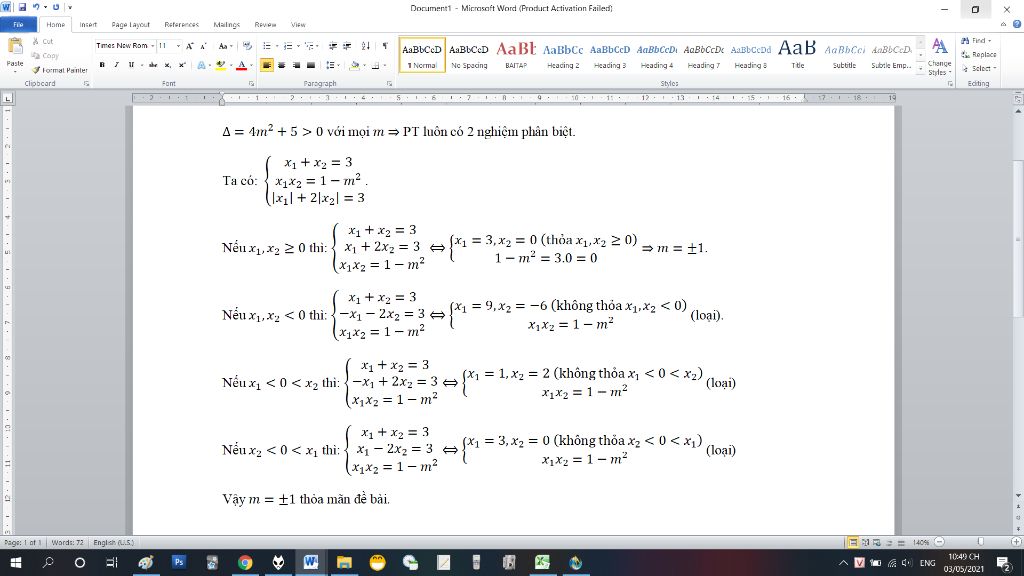Image resolution: width=1024 pixels, height=576 pixels.
Task: Apply the Heading 2 style
Action: [563, 55]
